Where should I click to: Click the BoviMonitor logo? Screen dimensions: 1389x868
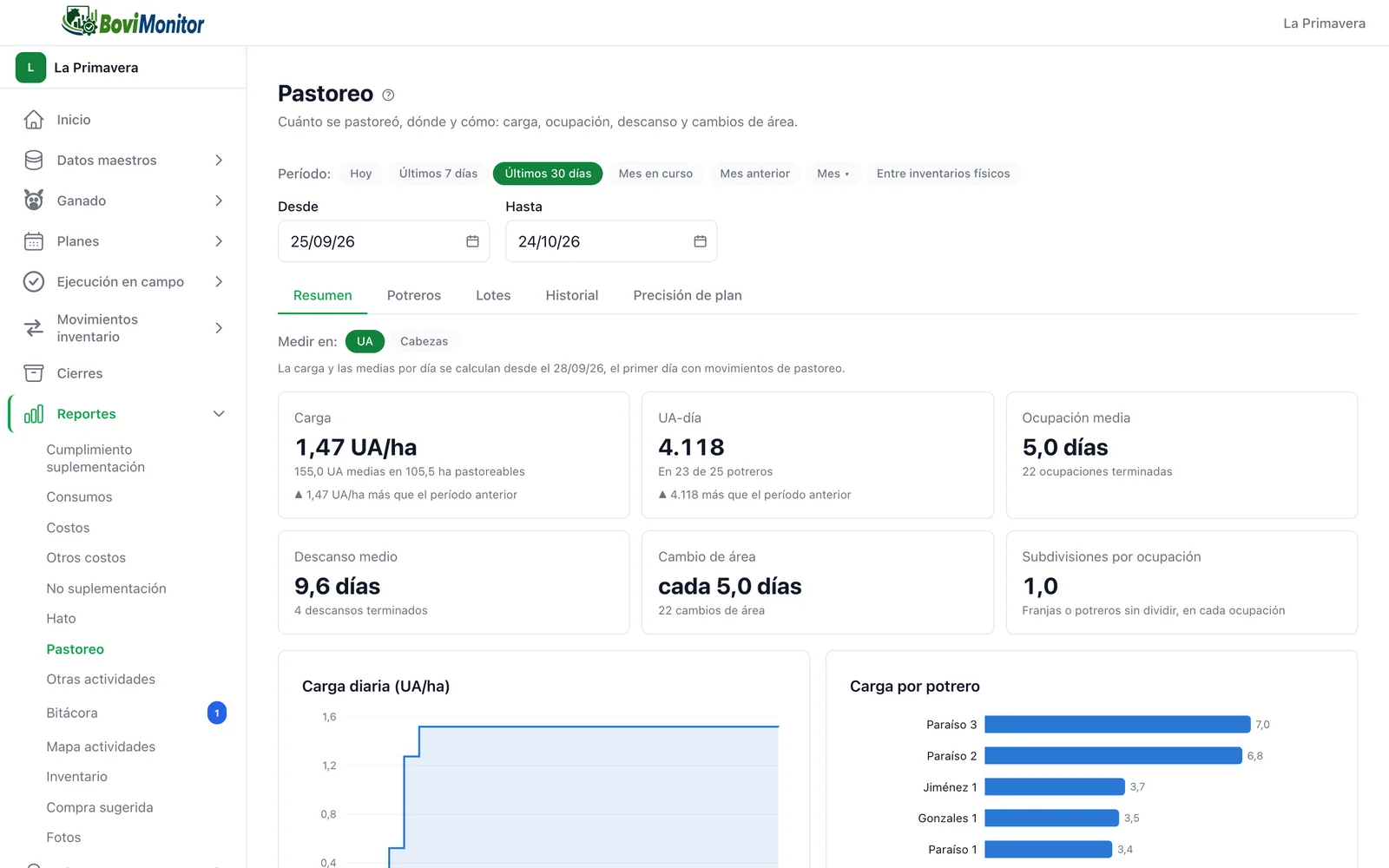click(133, 22)
